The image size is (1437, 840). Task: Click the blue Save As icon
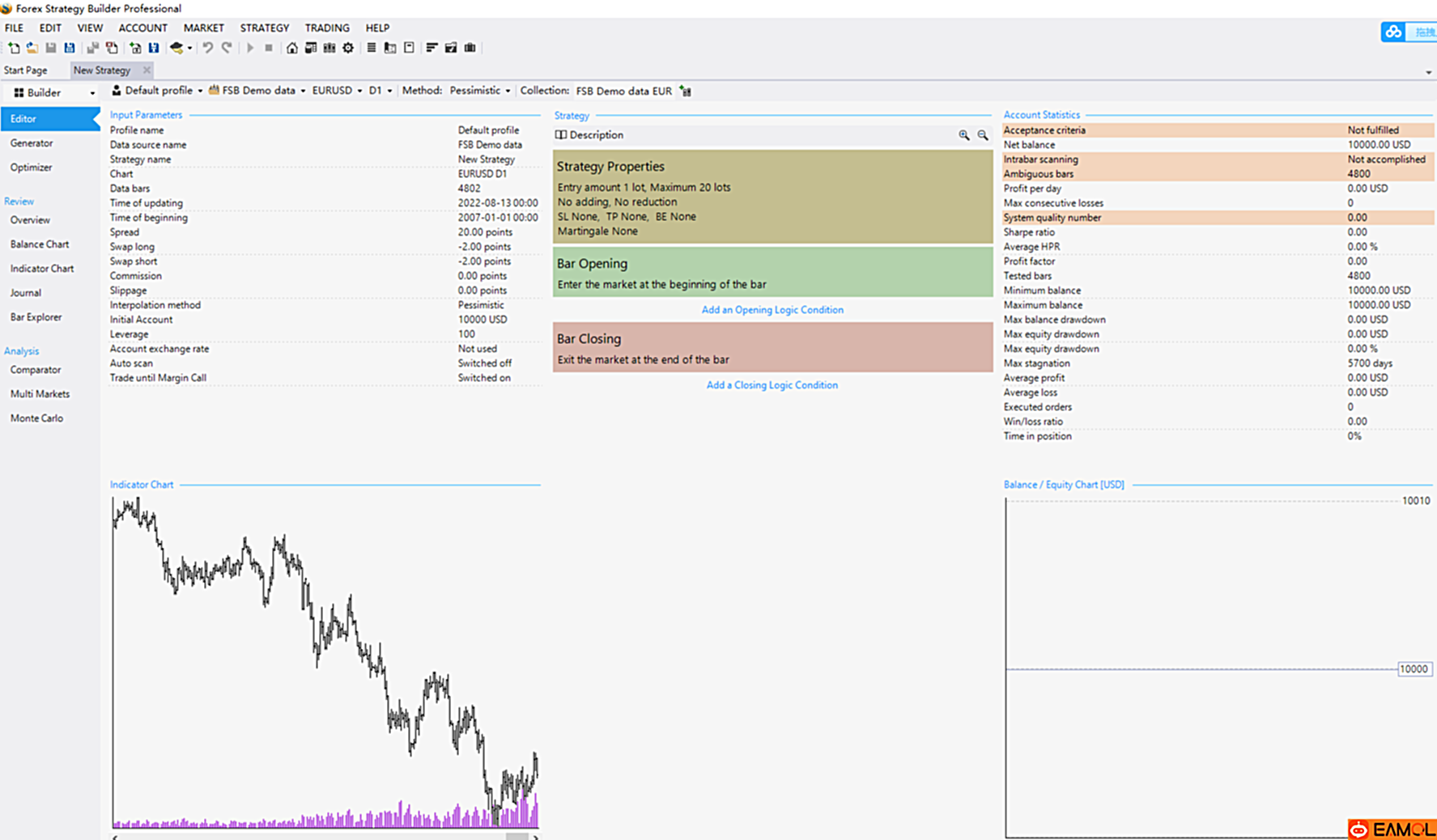point(70,48)
